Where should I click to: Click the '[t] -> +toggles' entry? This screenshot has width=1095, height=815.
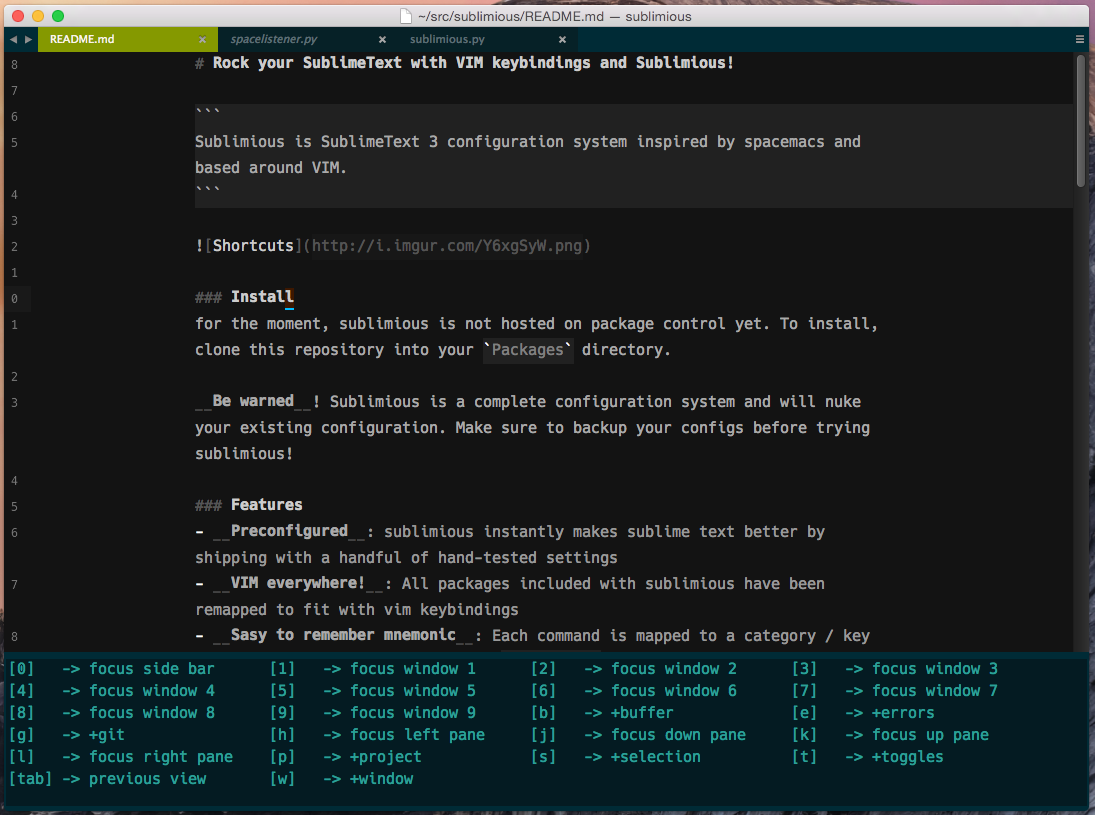tap(868, 757)
